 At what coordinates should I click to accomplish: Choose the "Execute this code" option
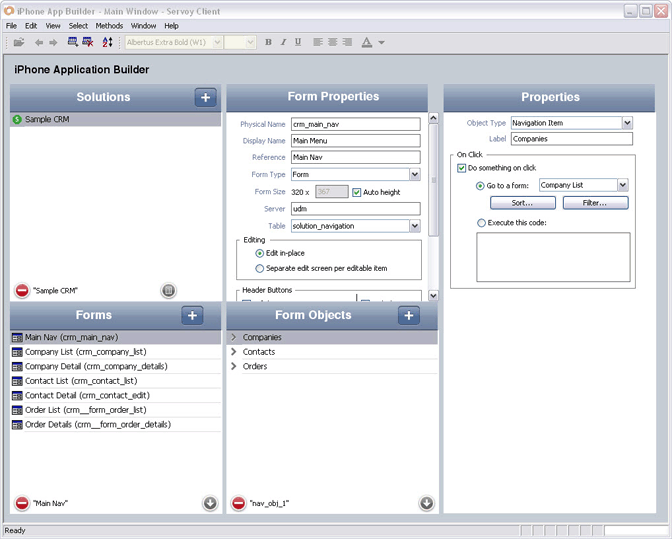coord(481,222)
